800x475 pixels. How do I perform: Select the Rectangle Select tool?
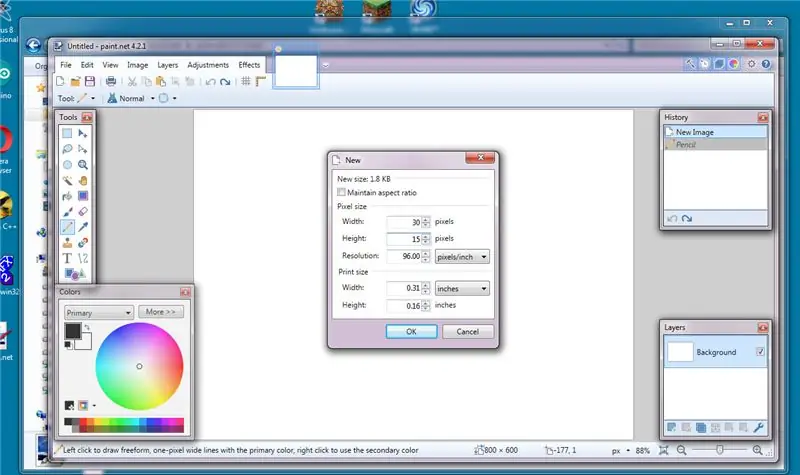click(67, 134)
